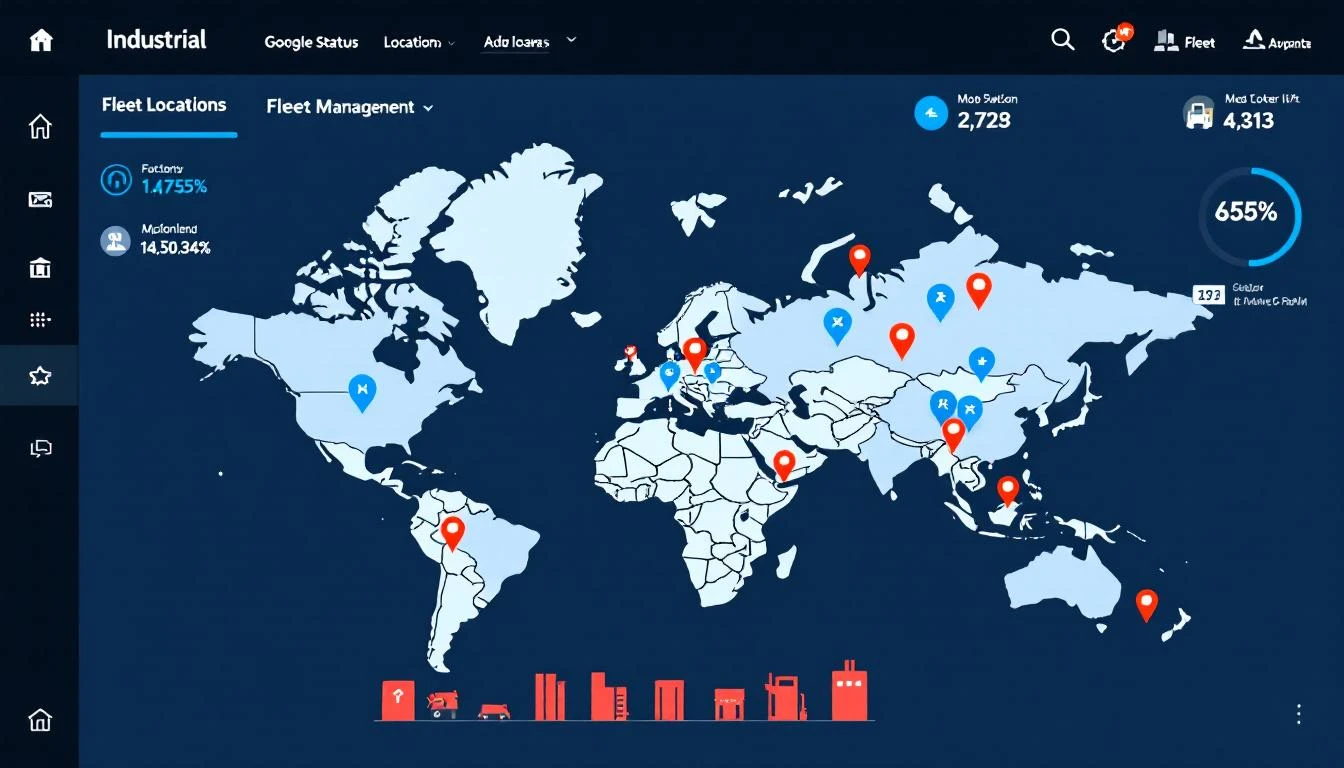
Task: Open the Chat icon in sidebar
Action: click(39, 447)
